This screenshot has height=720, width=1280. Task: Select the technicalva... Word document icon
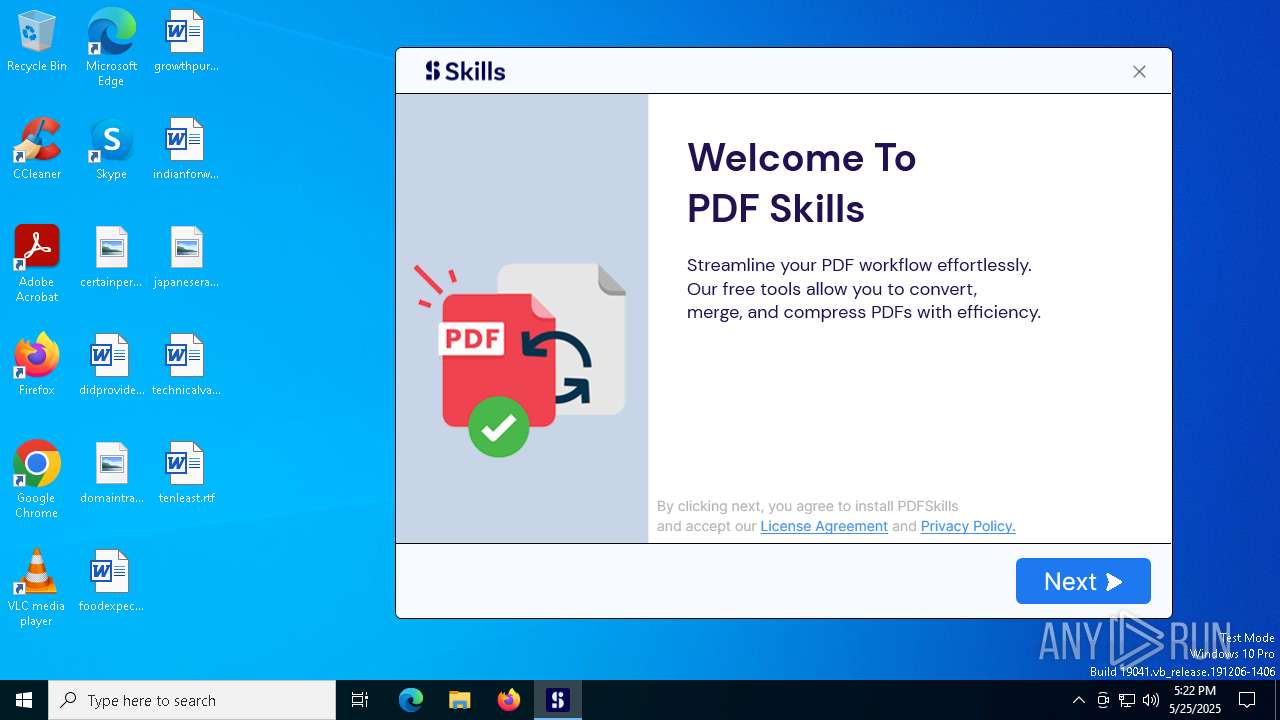point(186,366)
